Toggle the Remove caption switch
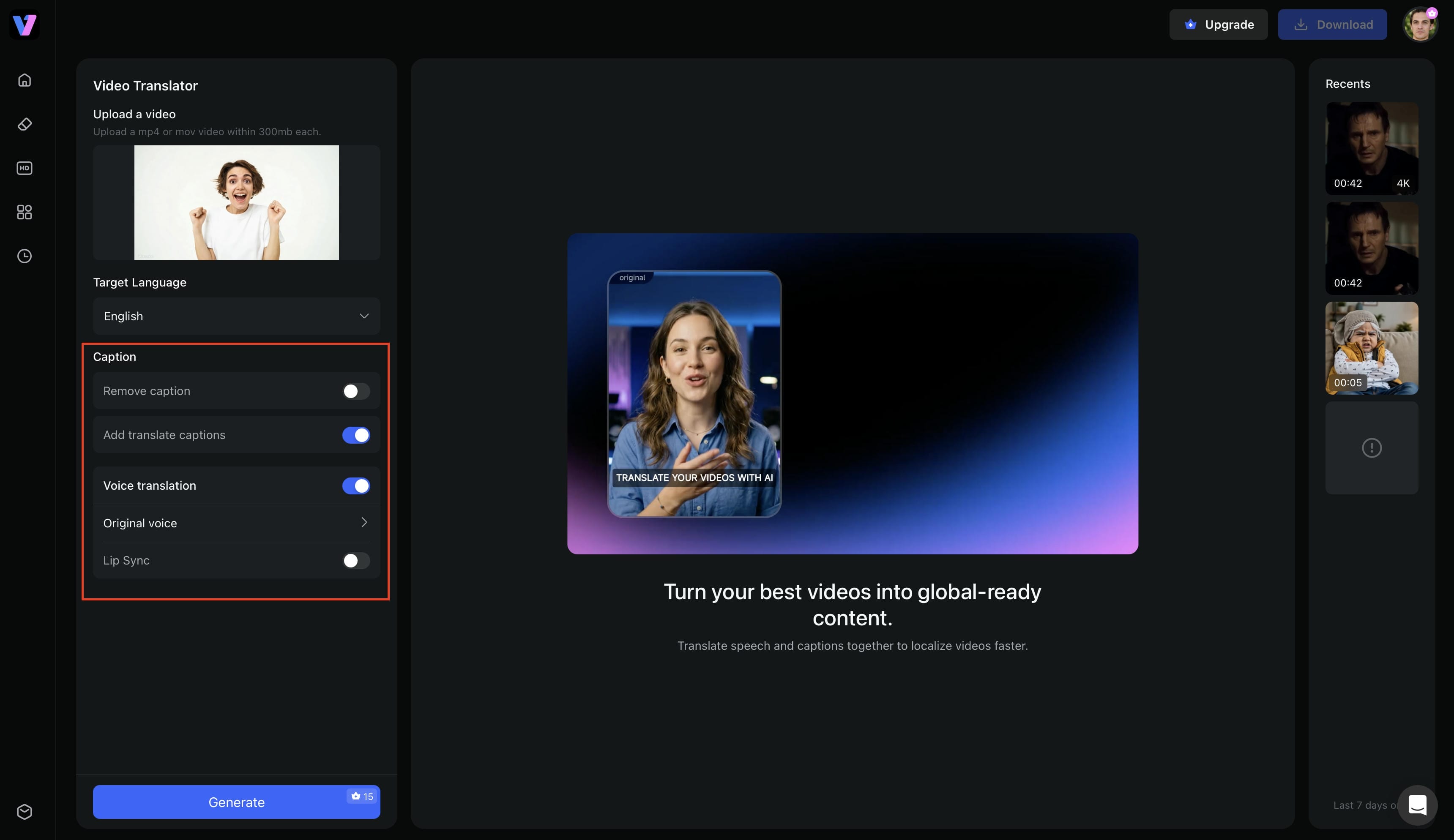Image resolution: width=1454 pixels, height=840 pixels. click(x=356, y=391)
